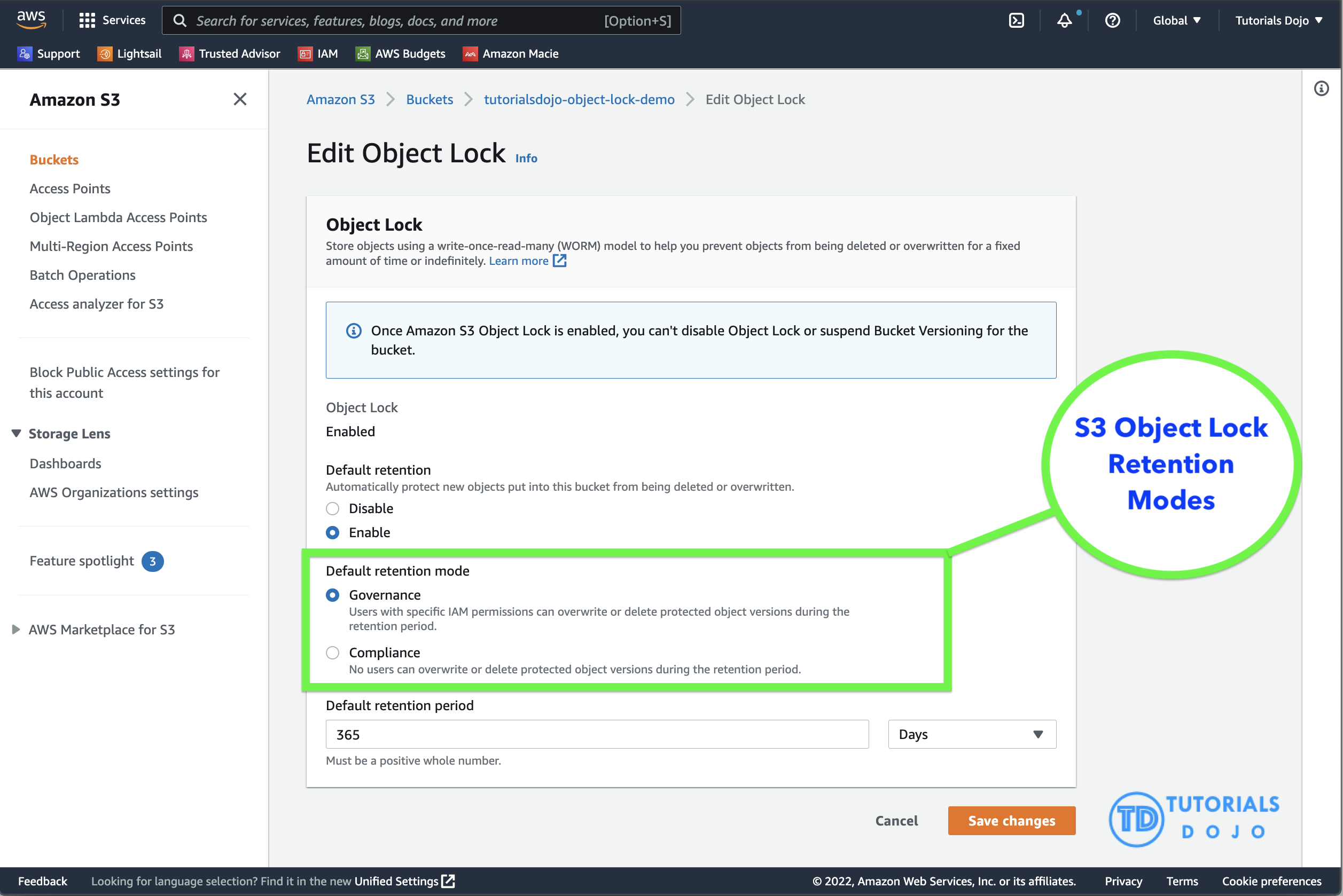This screenshot has height=896, width=1343.
Task: Click the AWS logo home icon
Action: tap(31, 20)
